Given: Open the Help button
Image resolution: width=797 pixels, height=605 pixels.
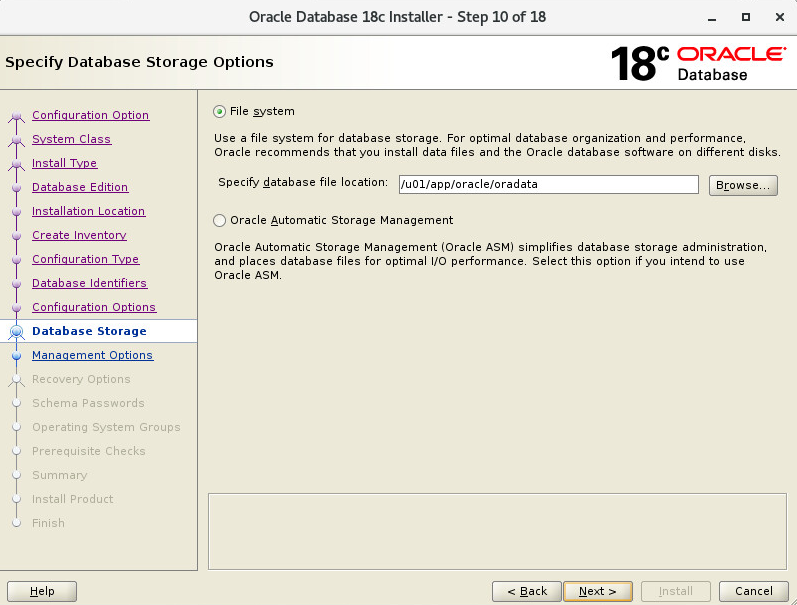Looking at the screenshot, I should (x=42, y=591).
